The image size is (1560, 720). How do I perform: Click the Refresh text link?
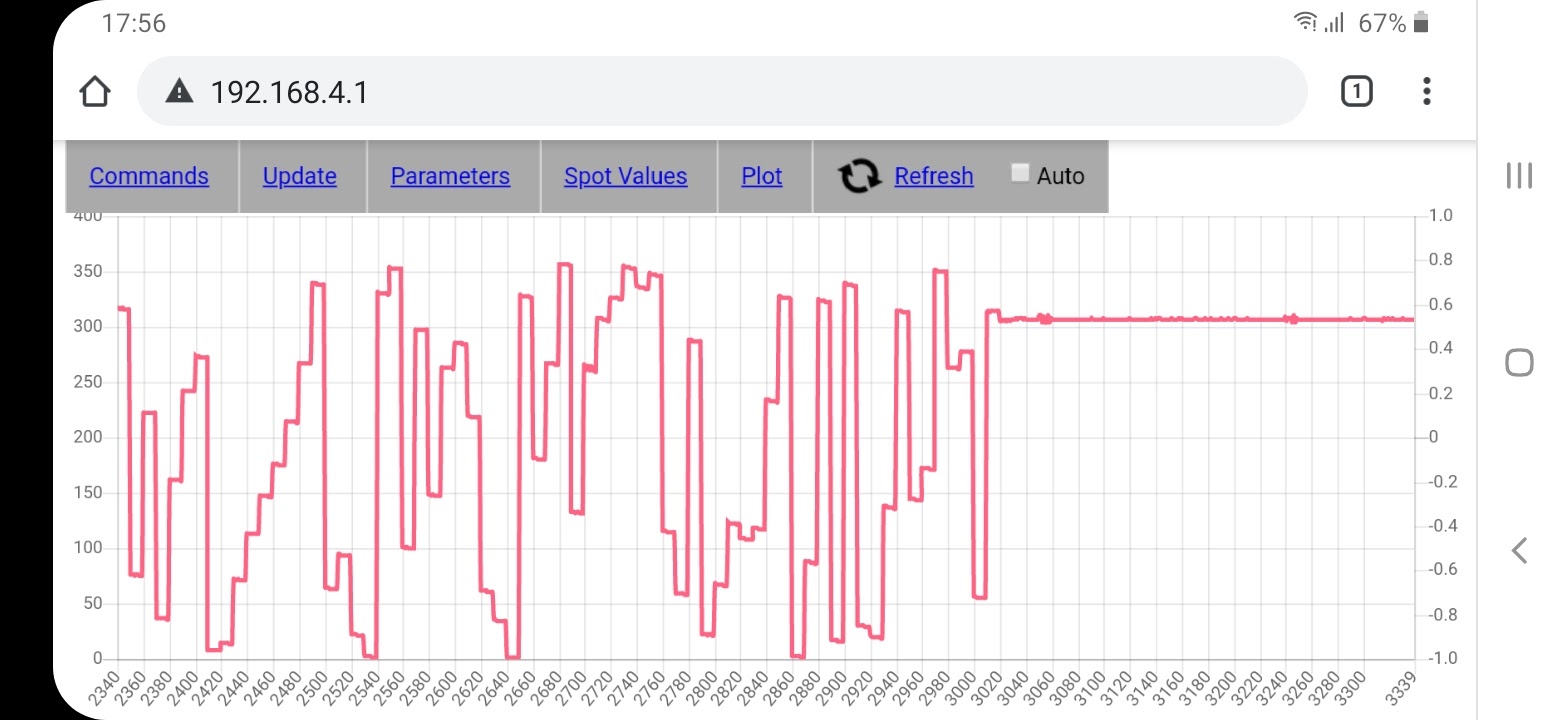[933, 176]
